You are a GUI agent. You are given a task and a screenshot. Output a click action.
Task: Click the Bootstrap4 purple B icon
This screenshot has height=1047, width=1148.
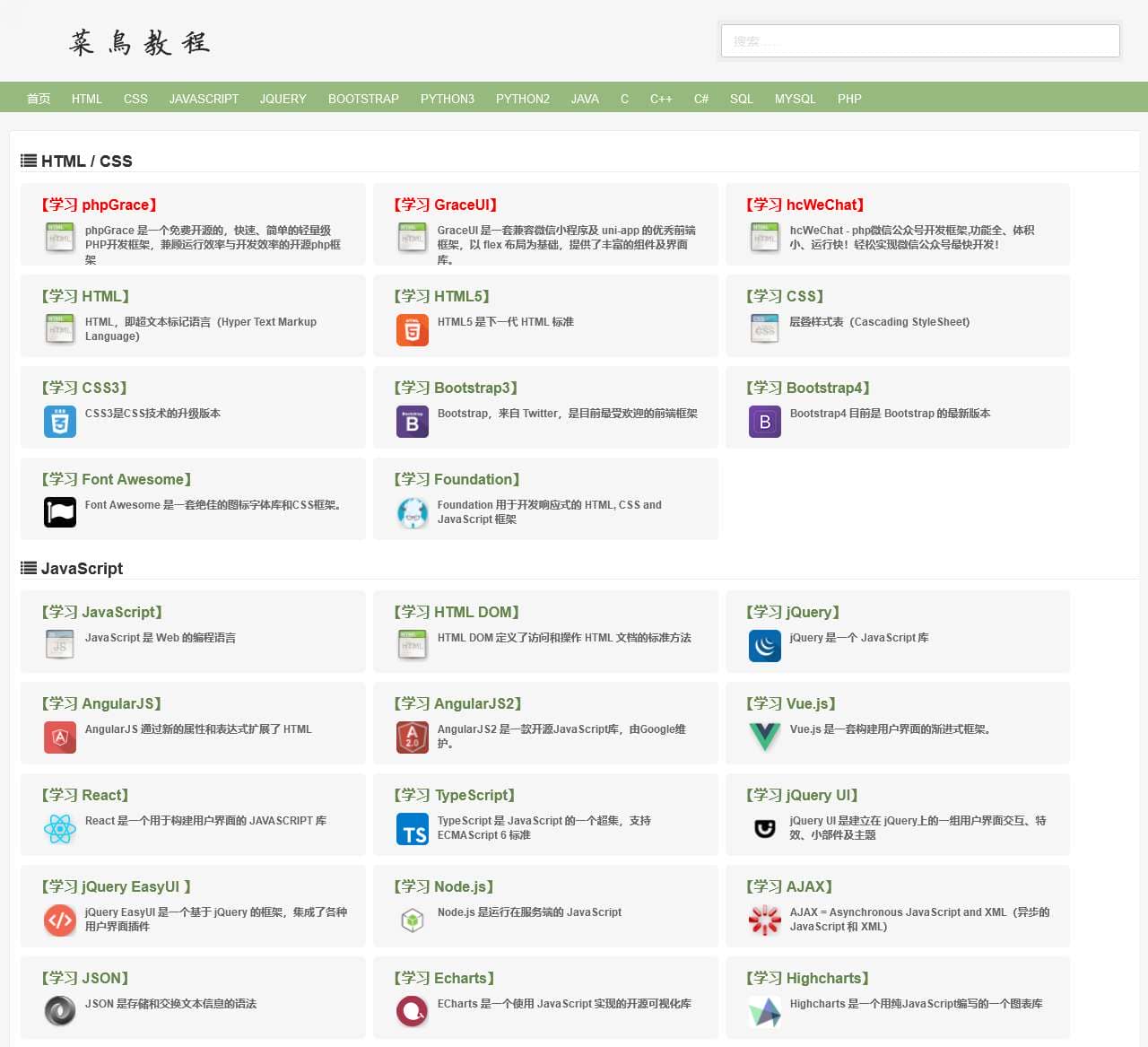click(x=765, y=421)
